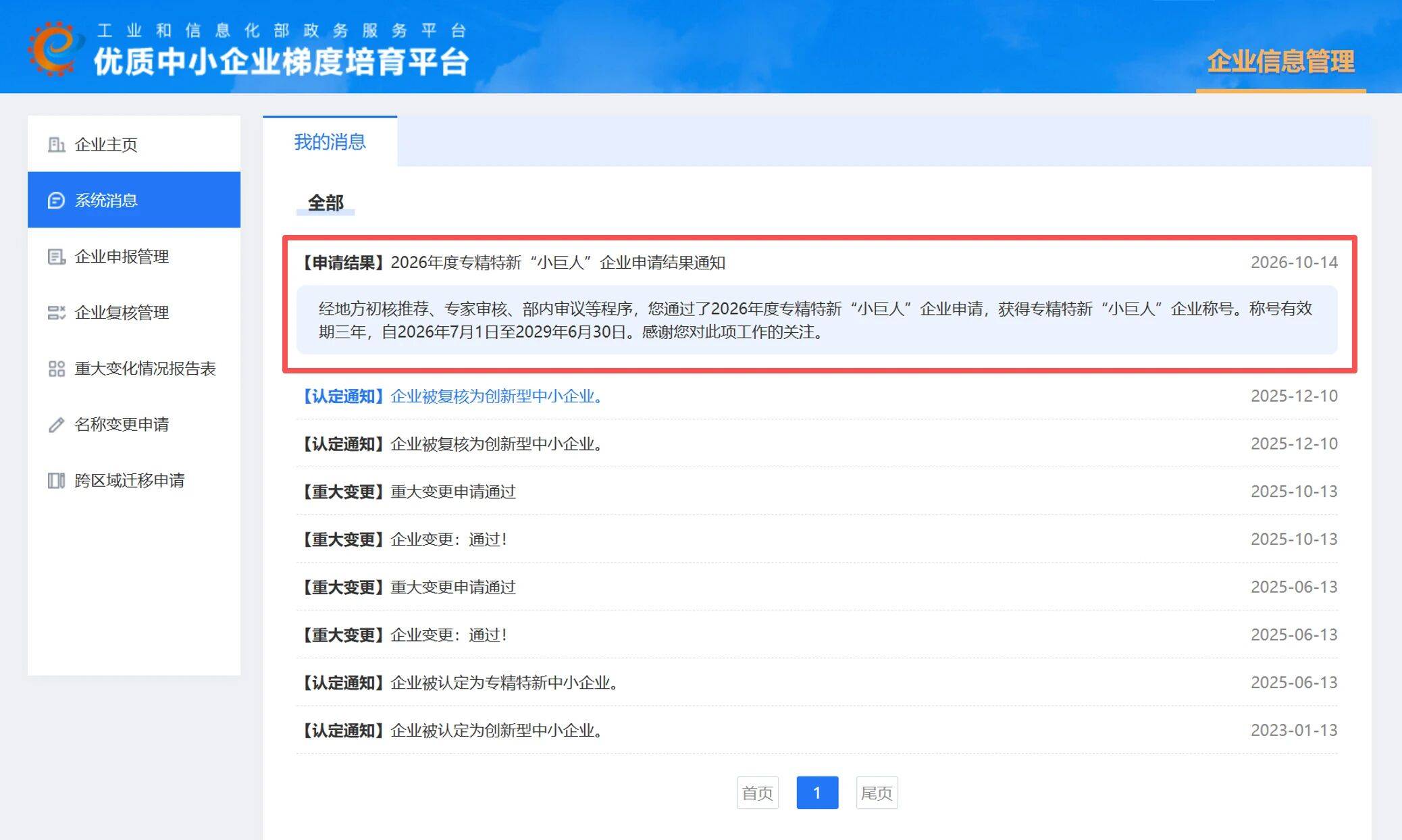Click the 跨区域迁移申请 icon
Screen dimensions: 1402x840
coord(57,481)
